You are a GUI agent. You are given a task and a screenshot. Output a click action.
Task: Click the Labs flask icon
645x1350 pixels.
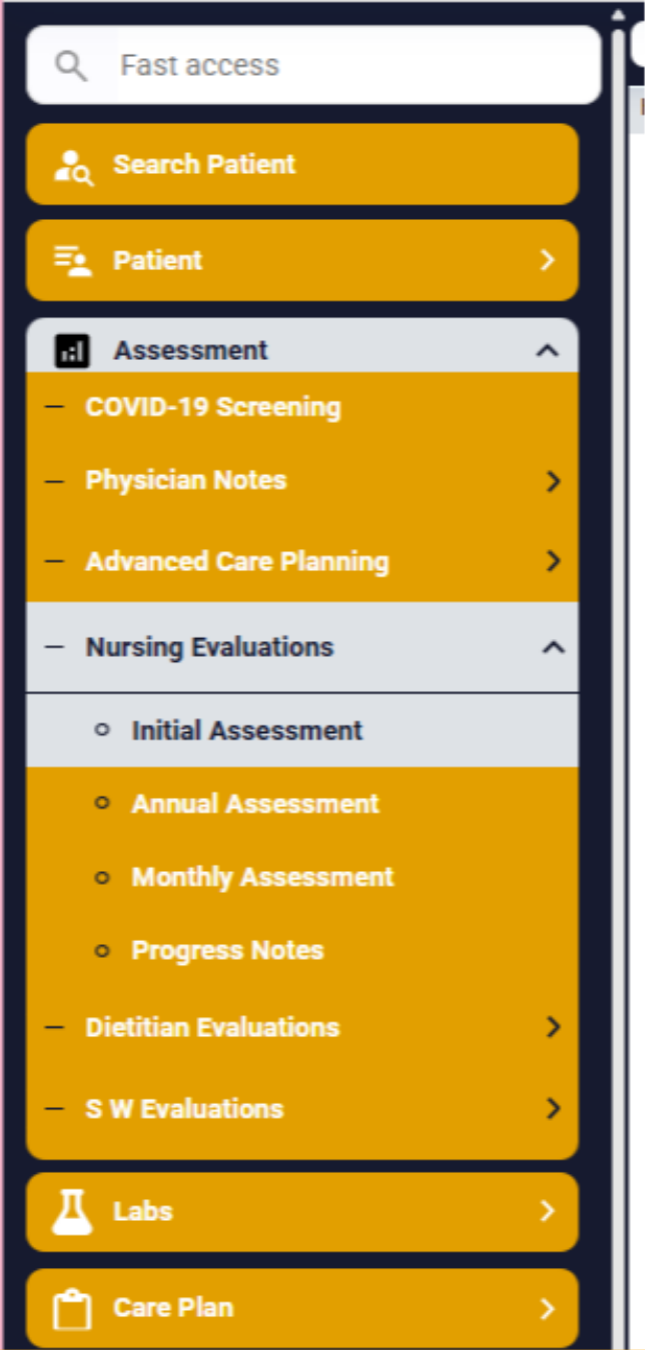72,1211
